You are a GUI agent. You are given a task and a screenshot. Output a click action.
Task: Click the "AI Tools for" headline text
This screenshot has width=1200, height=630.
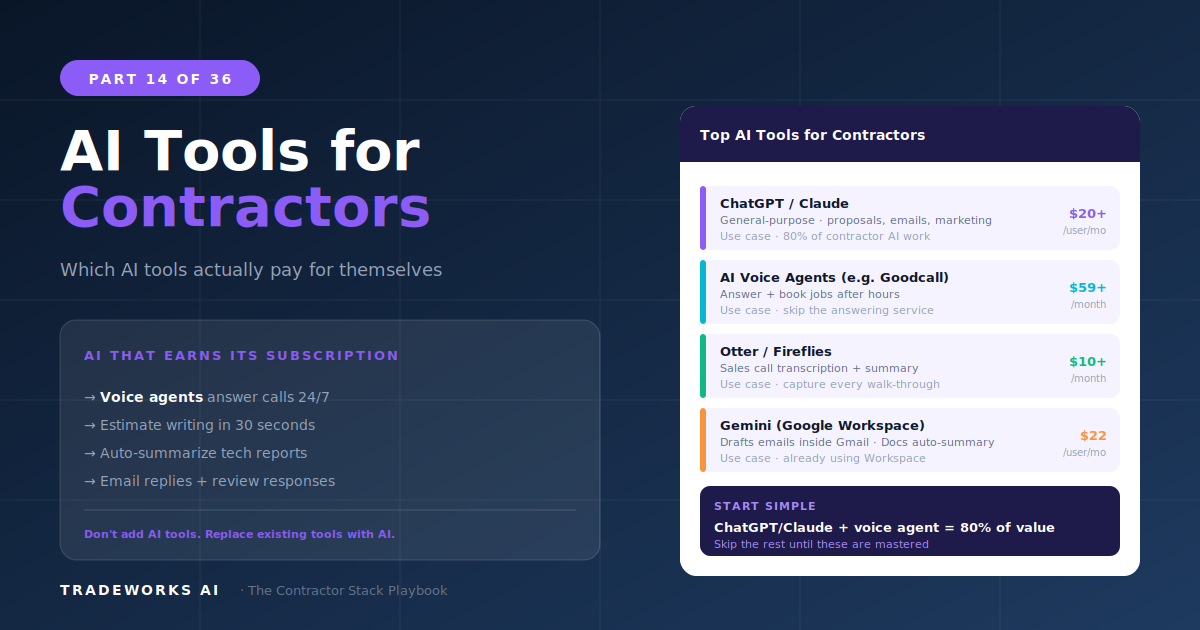pos(240,152)
